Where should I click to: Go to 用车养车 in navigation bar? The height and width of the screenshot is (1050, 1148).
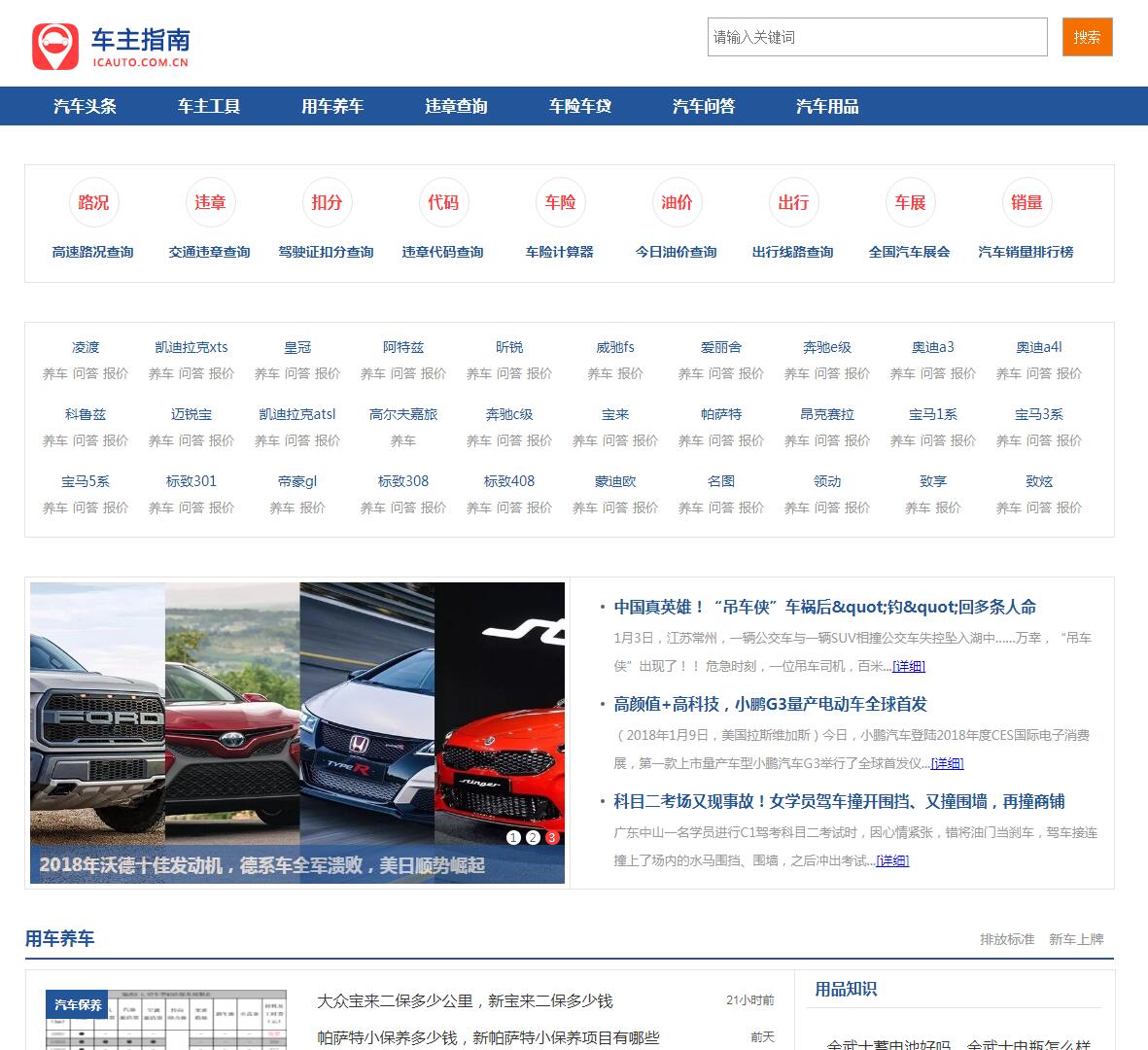point(332,106)
